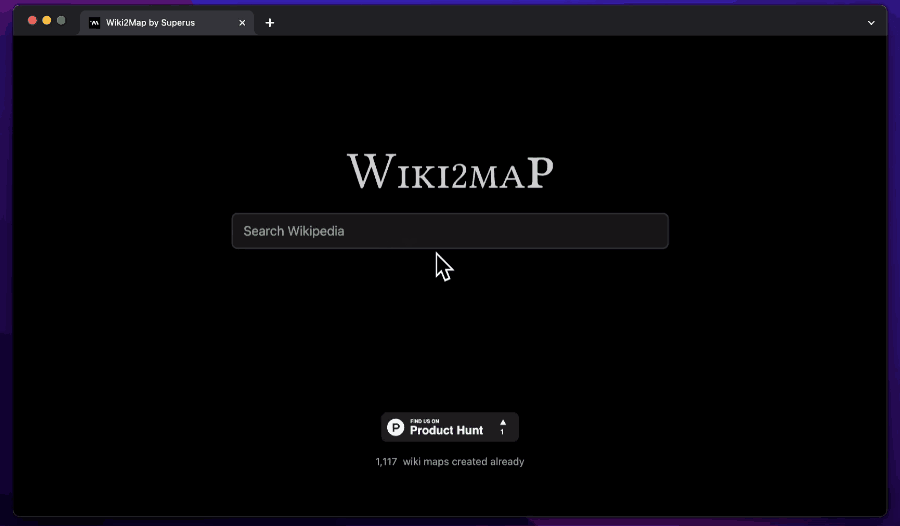Click the Product Hunt upvote arrow
Image resolution: width=900 pixels, height=526 pixels.
point(503,423)
